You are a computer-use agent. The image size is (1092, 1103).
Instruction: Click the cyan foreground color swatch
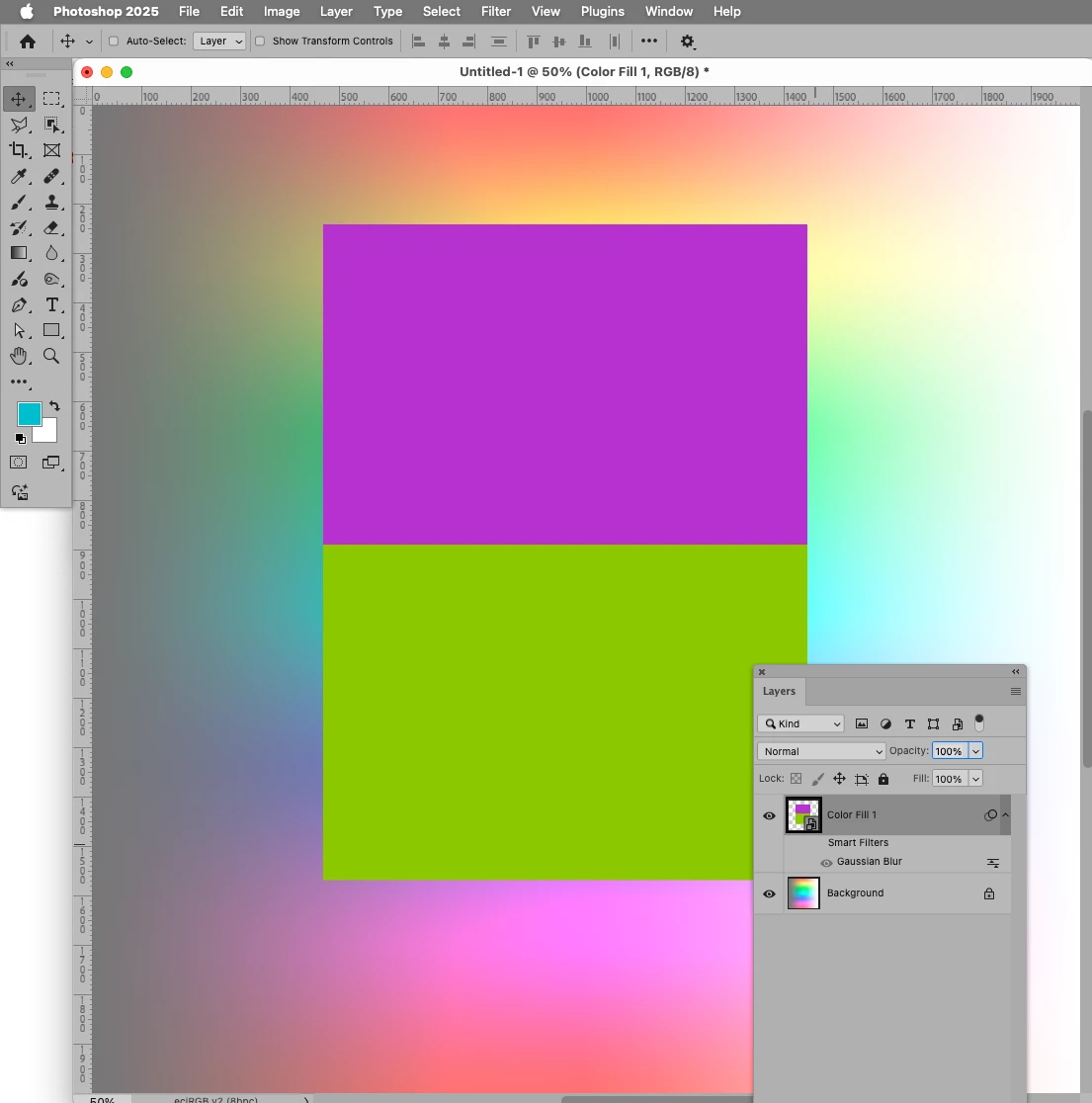[29, 413]
